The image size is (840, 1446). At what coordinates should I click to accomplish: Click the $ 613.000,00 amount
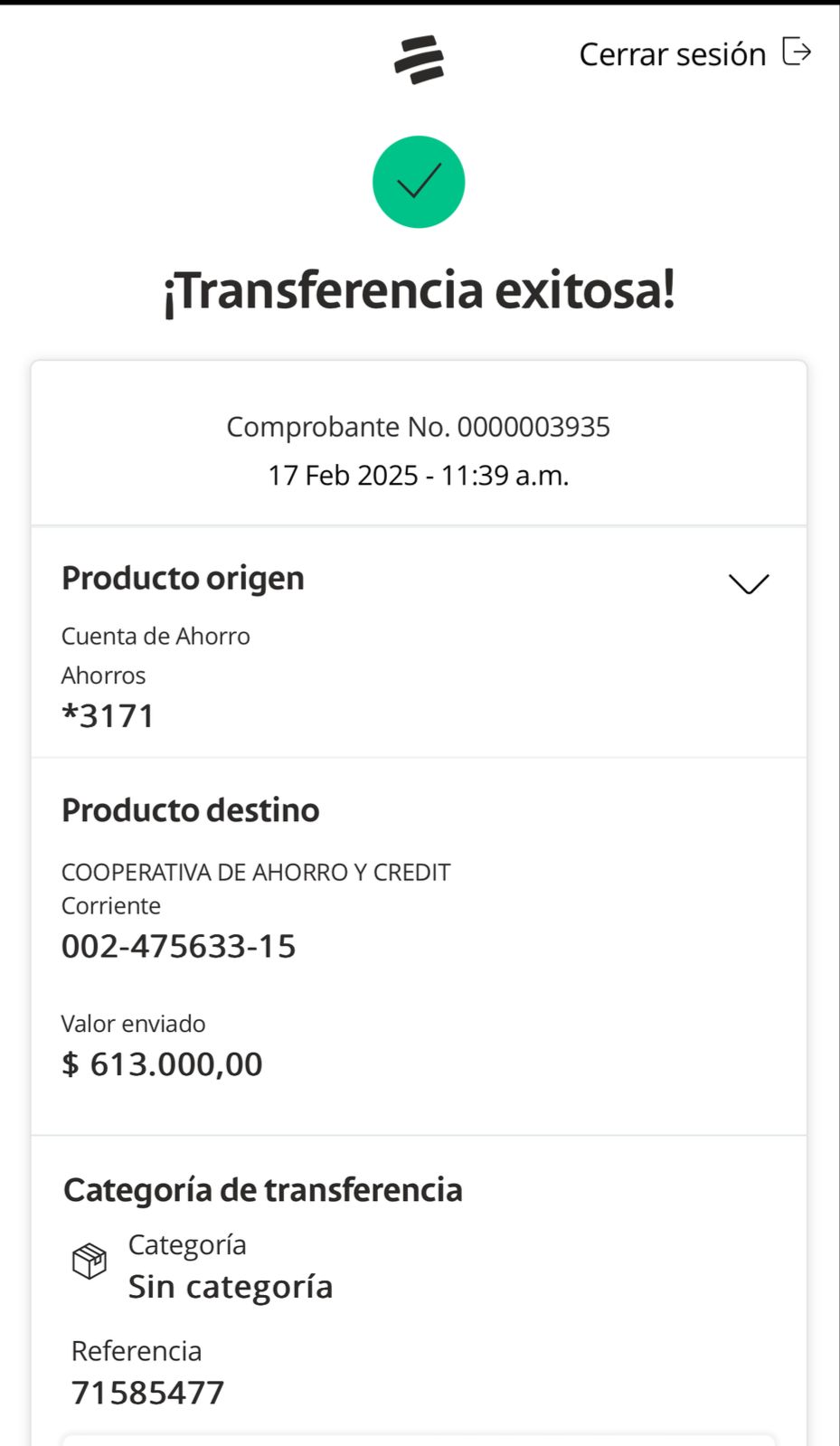click(x=162, y=1063)
